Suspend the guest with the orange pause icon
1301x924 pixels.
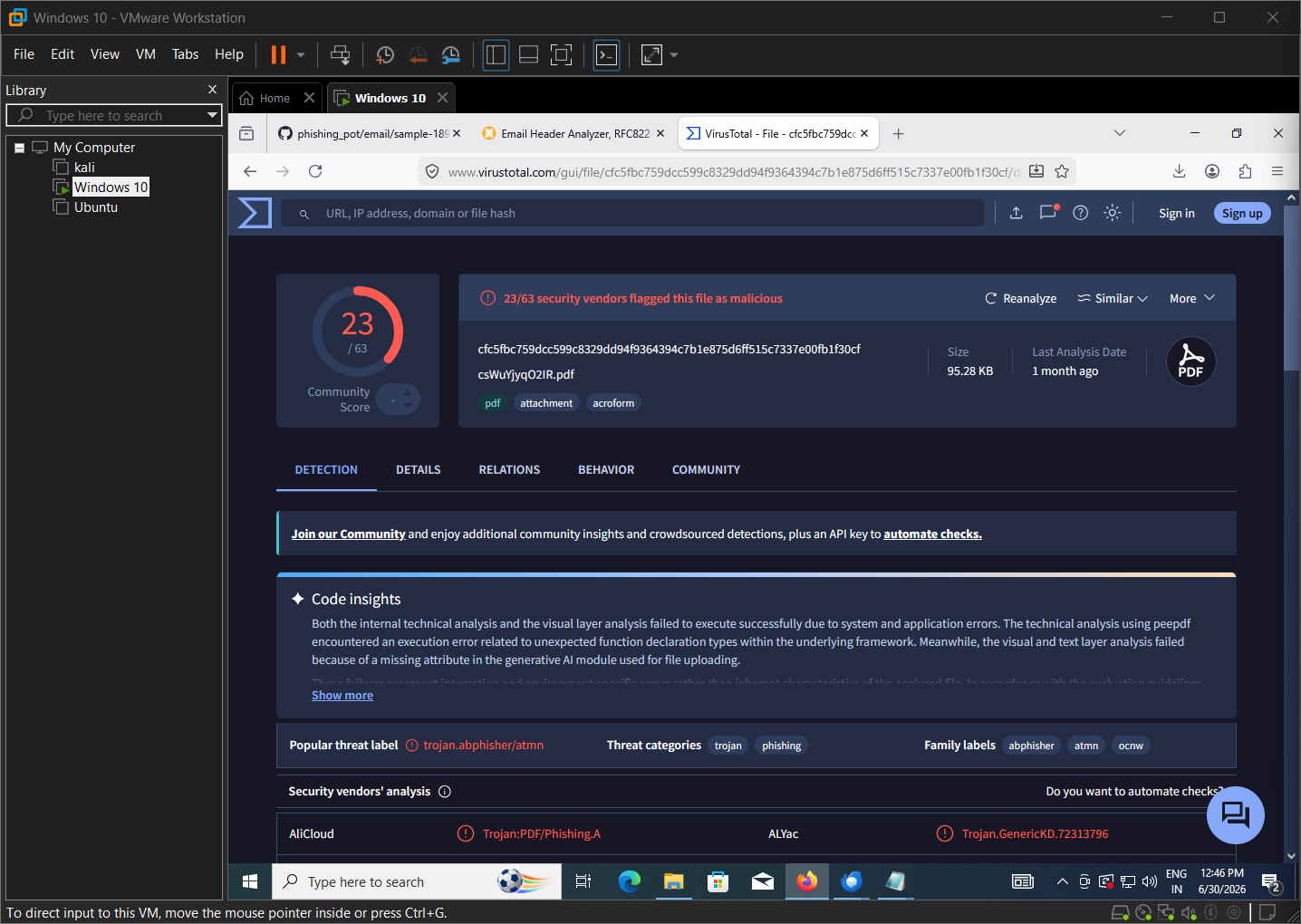click(x=278, y=54)
